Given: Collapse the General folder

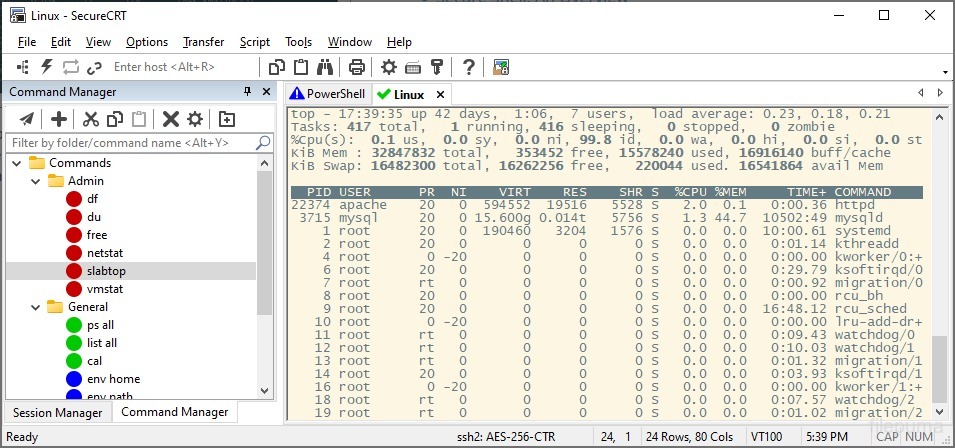Looking at the screenshot, I should (x=35, y=307).
